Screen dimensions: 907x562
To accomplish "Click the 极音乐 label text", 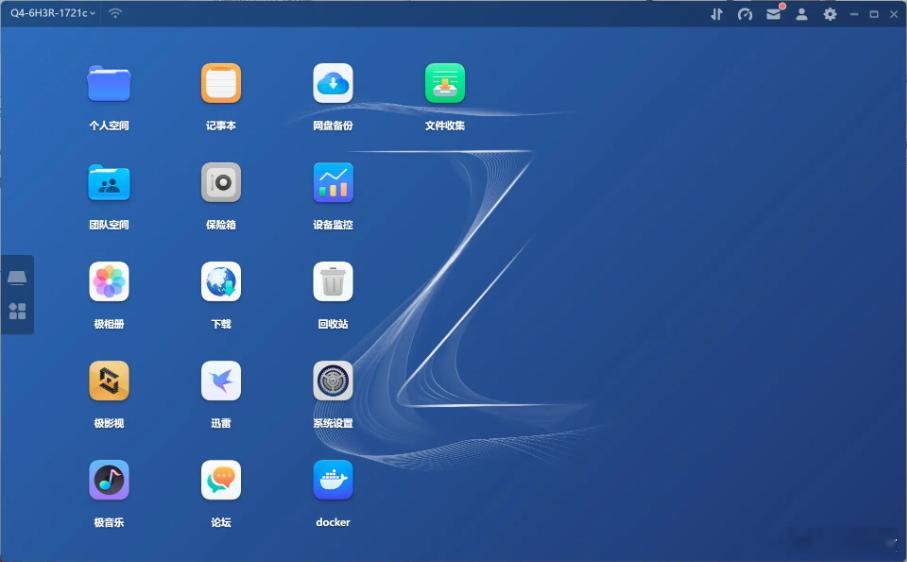I will (x=109, y=522).
